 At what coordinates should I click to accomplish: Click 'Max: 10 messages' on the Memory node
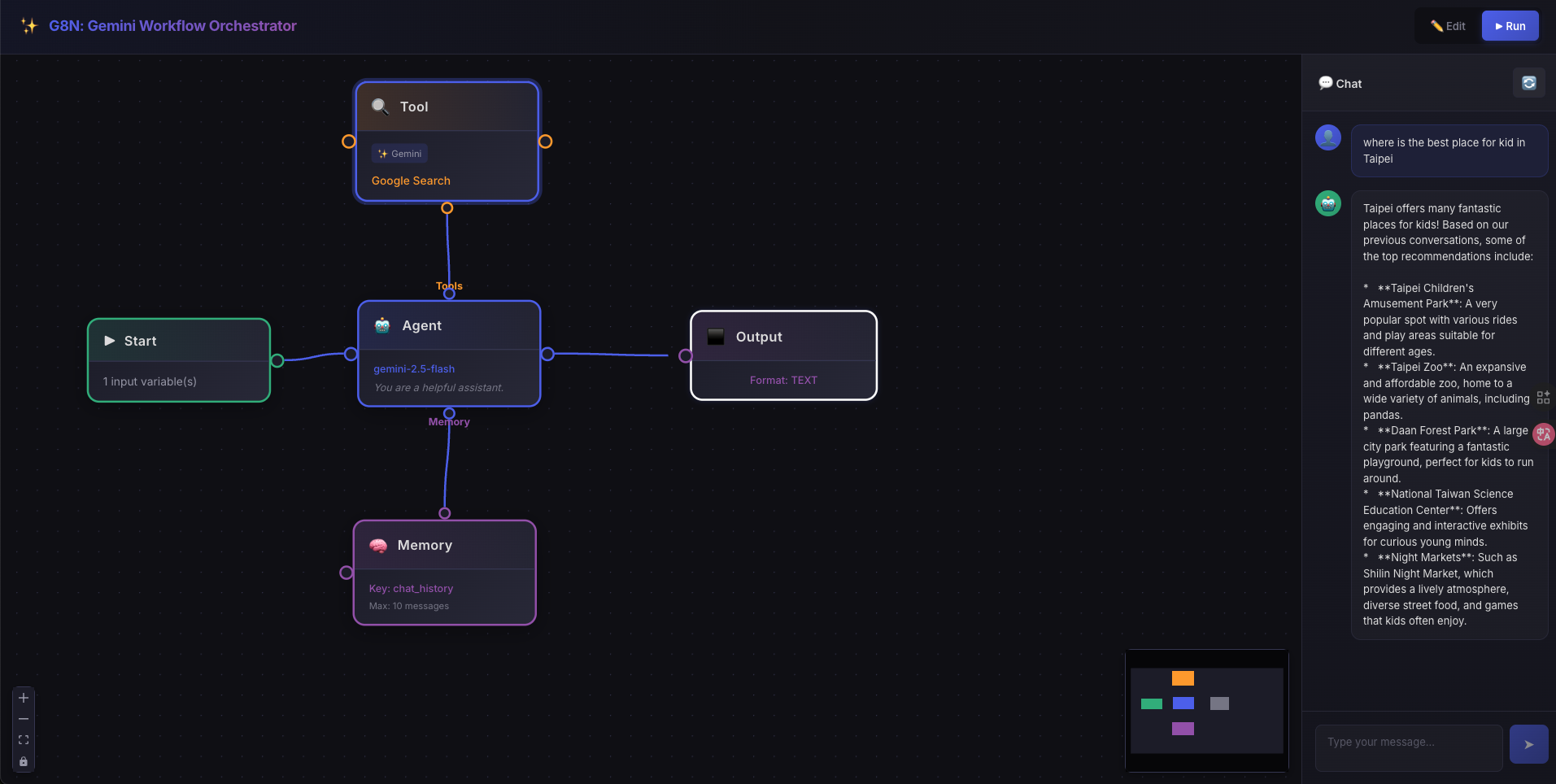point(408,606)
